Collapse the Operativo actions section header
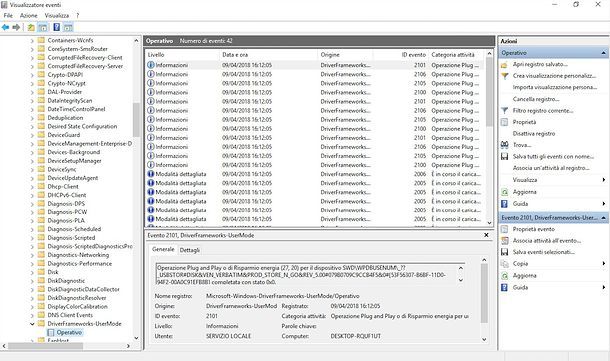This screenshot has width=610, height=361. [603, 53]
